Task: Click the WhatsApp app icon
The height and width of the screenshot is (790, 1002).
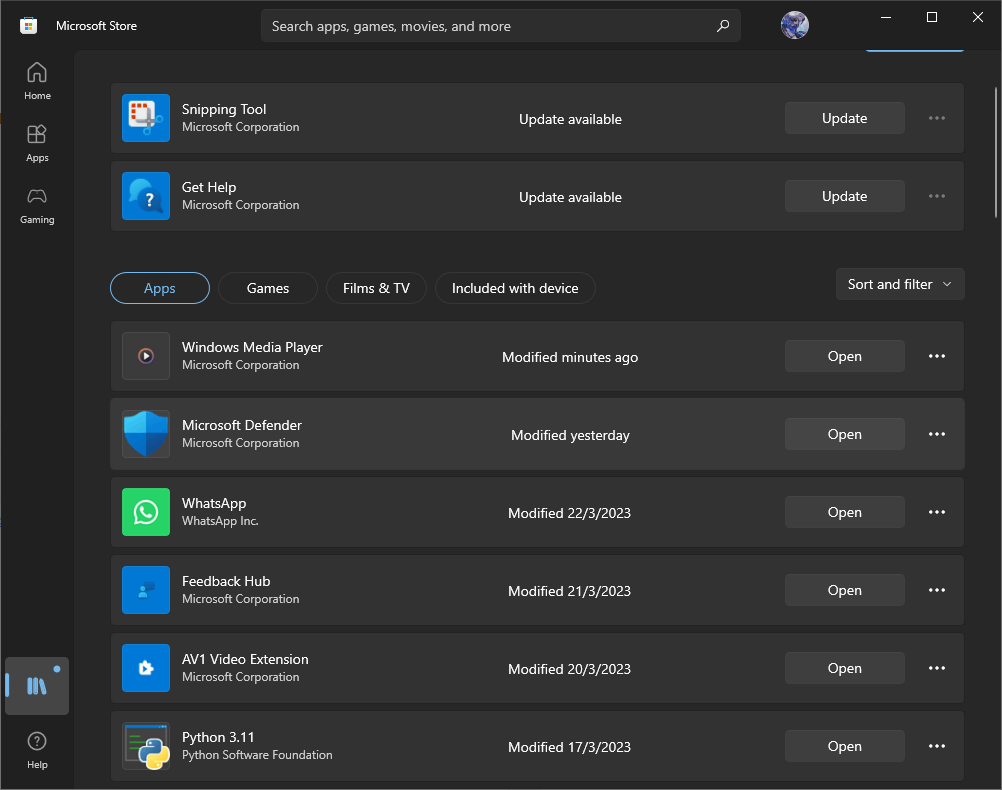Action: coord(146,512)
